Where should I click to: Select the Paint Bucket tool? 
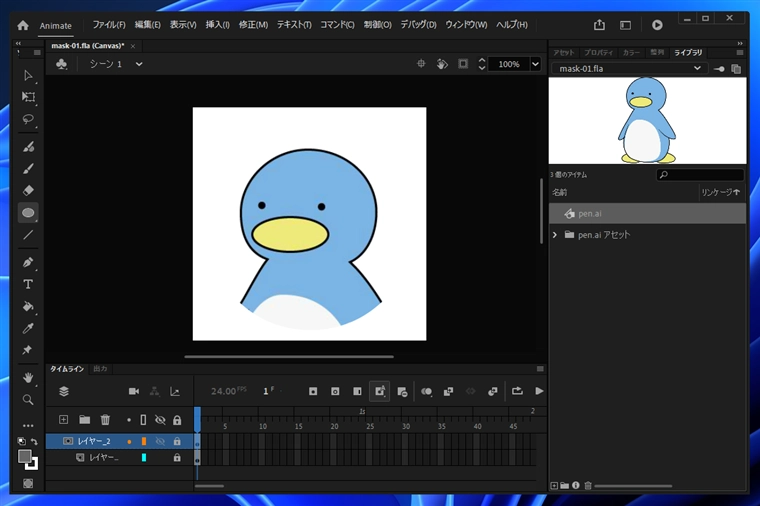coord(28,306)
